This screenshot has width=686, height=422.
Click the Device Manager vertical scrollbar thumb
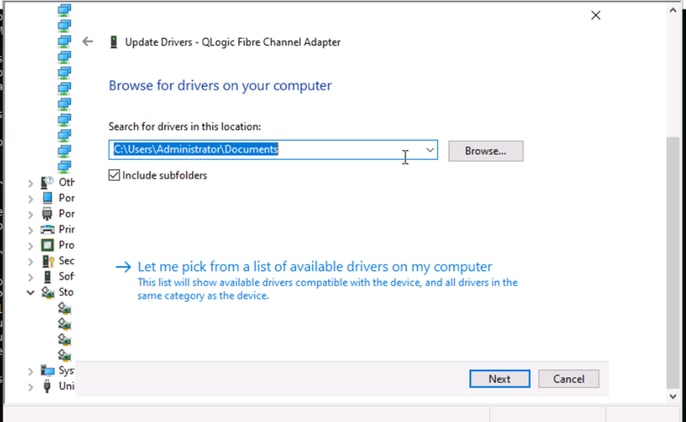[x=673, y=262]
